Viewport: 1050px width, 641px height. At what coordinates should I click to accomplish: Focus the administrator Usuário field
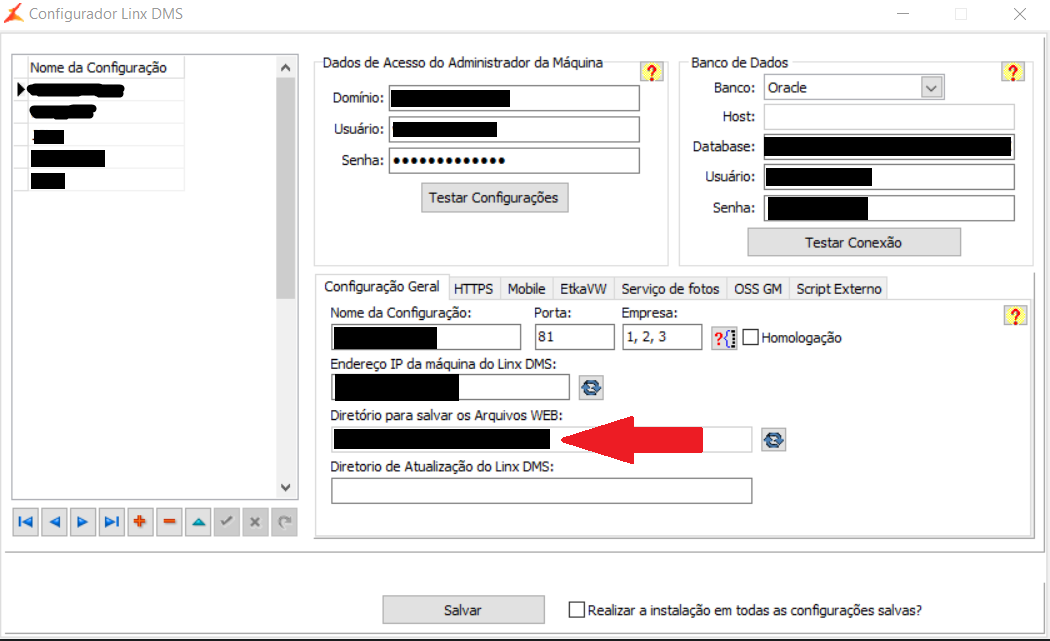(x=514, y=129)
